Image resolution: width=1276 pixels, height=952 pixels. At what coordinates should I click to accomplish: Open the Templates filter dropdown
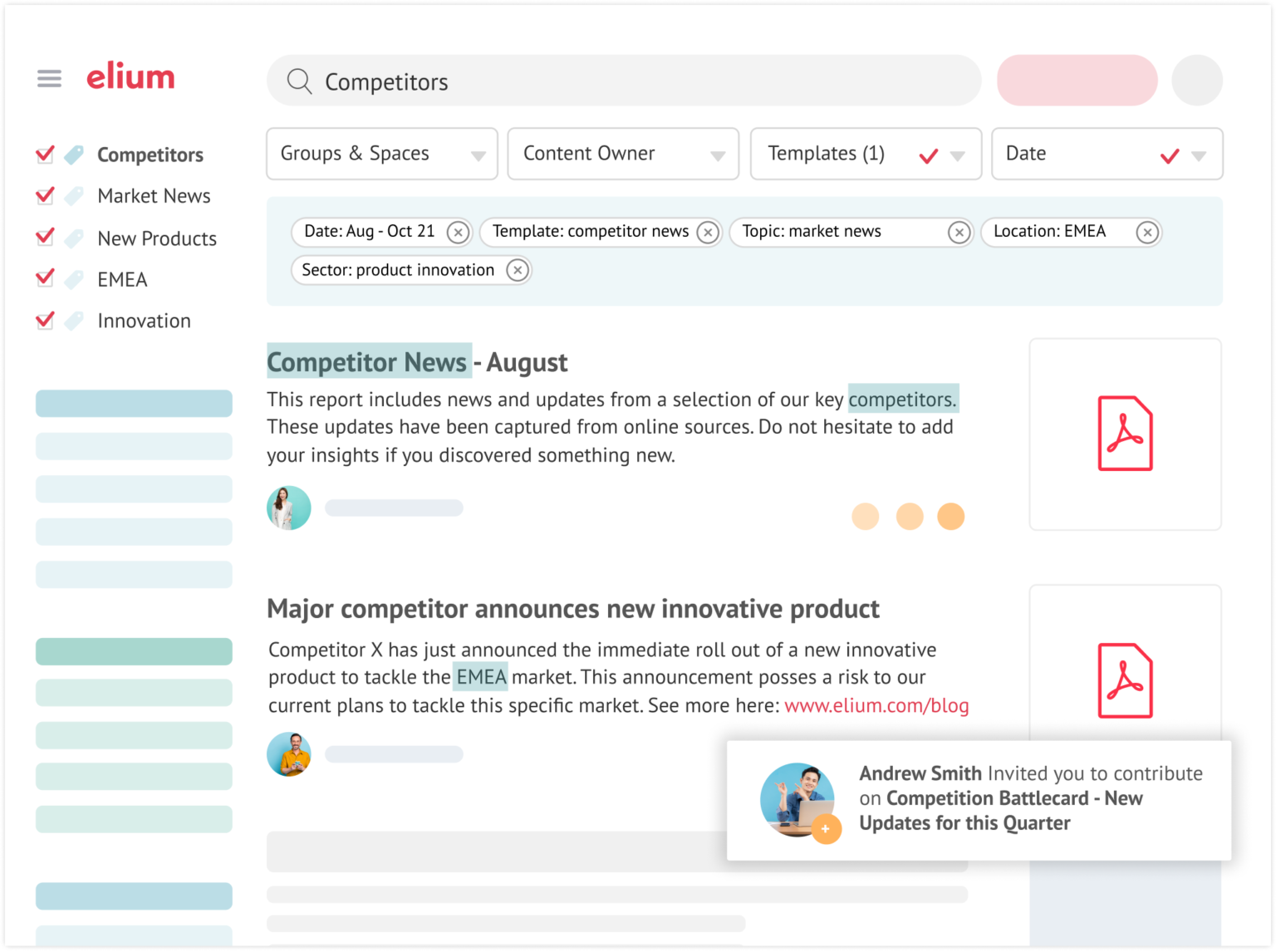click(865, 154)
